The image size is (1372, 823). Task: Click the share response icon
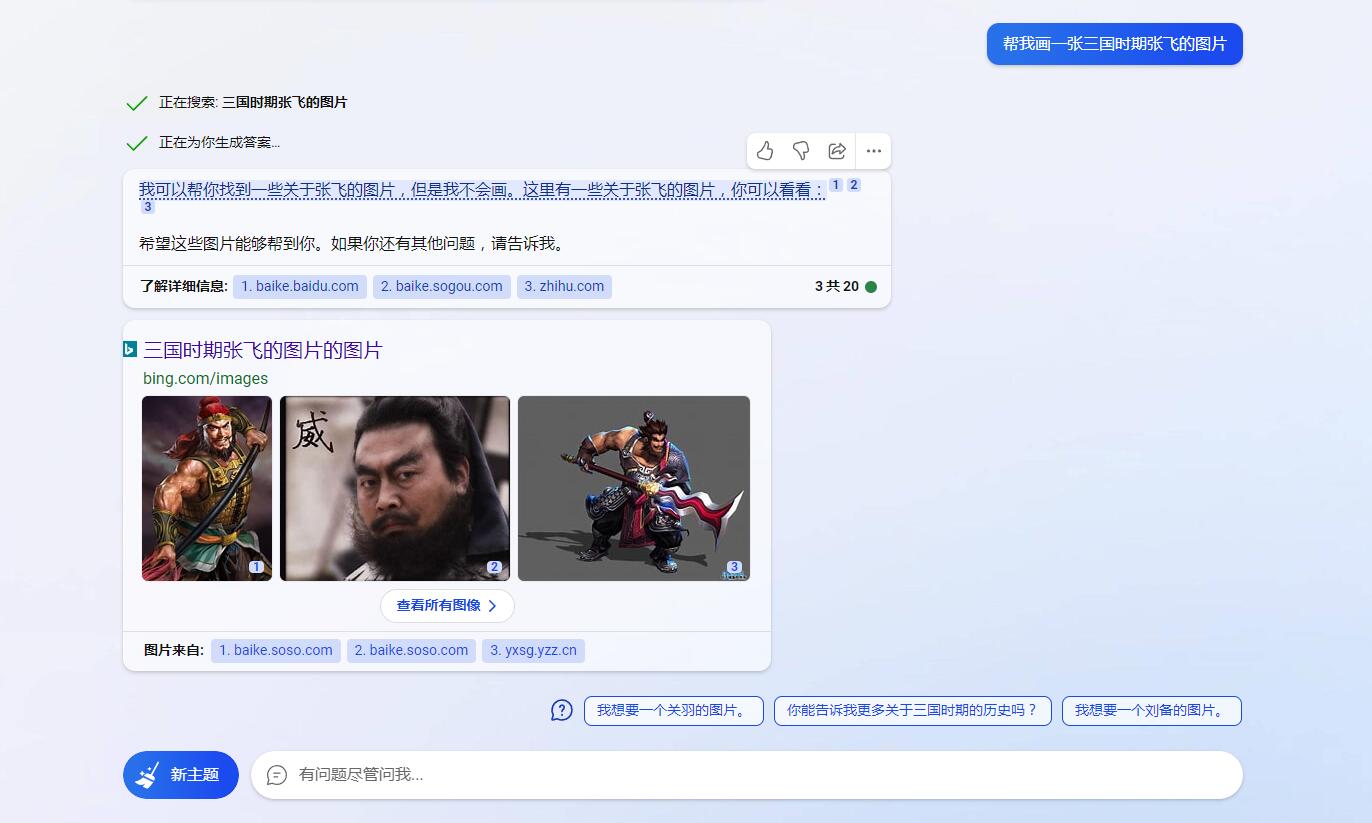(837, 151)
